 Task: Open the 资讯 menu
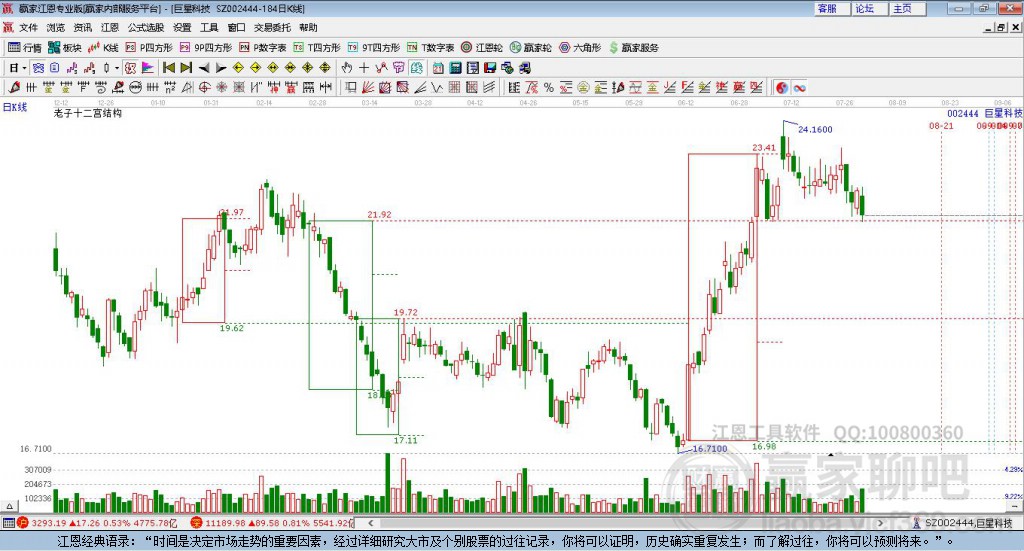[x=82, y=27]
